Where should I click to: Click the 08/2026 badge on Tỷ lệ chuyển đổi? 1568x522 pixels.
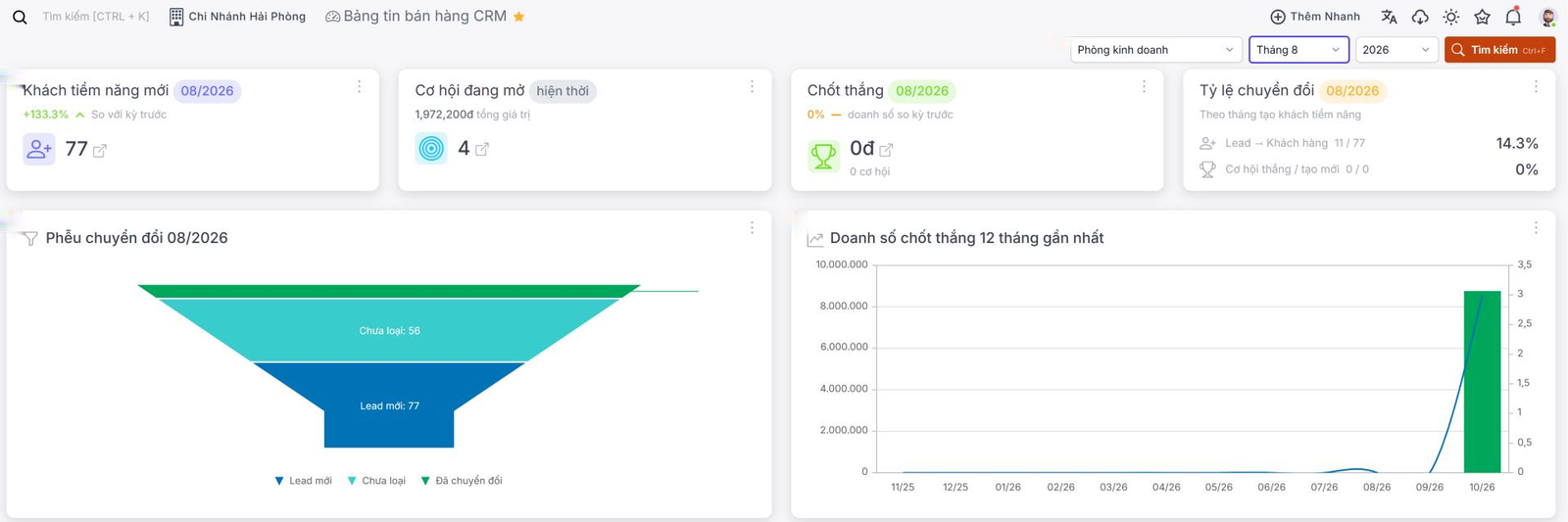coord(1352,91)
